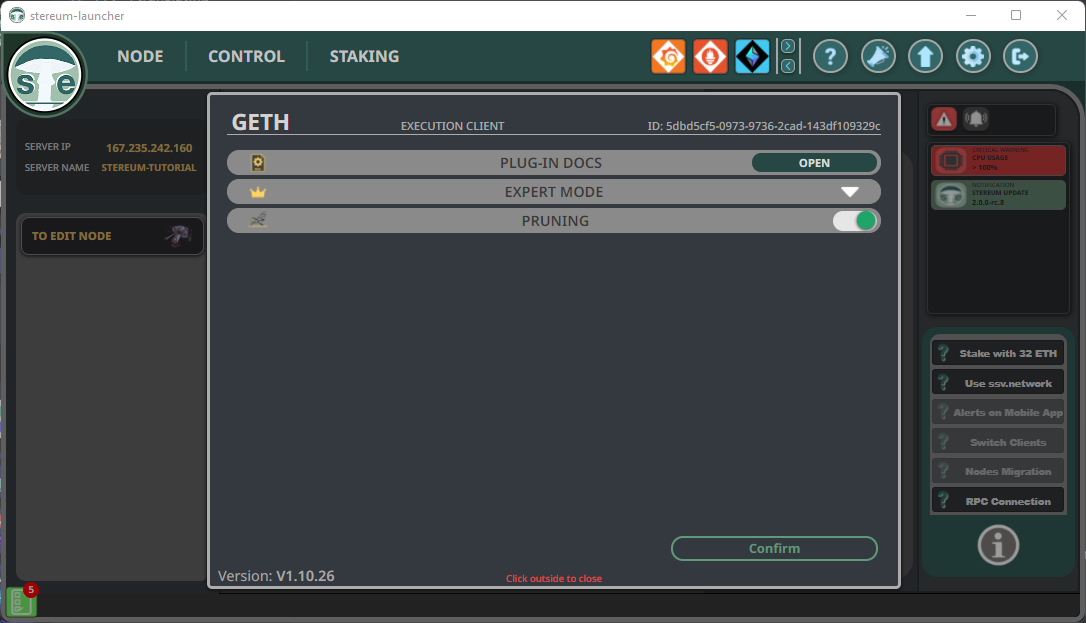Click the GETH title heading

260,123
